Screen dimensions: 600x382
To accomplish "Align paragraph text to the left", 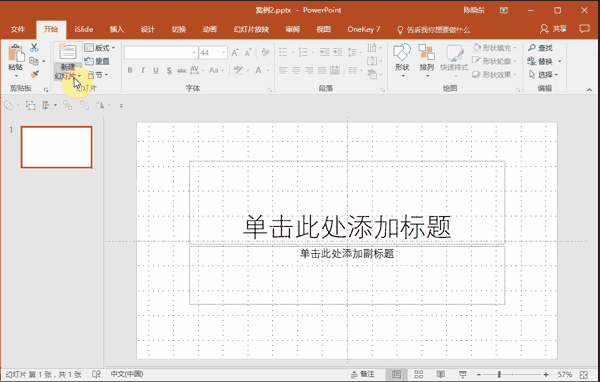I will pyautogui.click(x=283, y=70).
